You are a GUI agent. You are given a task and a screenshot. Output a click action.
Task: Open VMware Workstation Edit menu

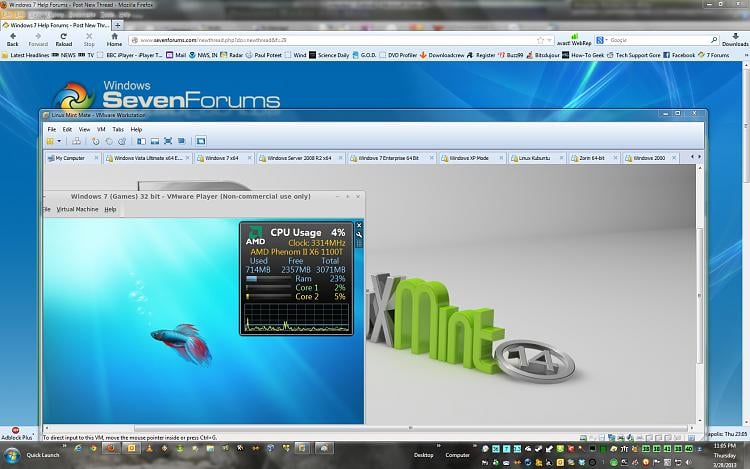(x=67, y=129)
